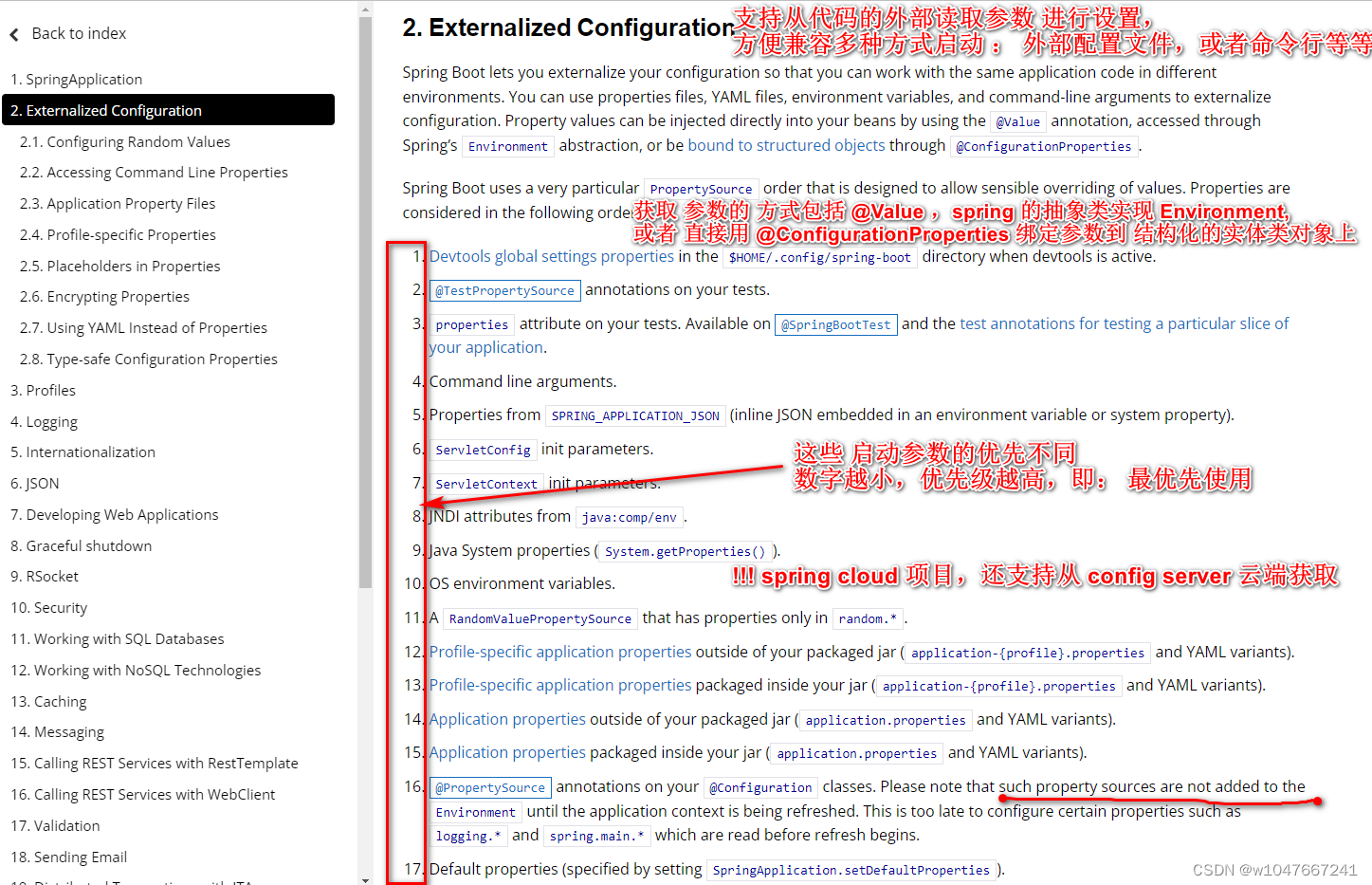
Task: Click 'OS environment variables.' list item text
Action: coord(522,583)
